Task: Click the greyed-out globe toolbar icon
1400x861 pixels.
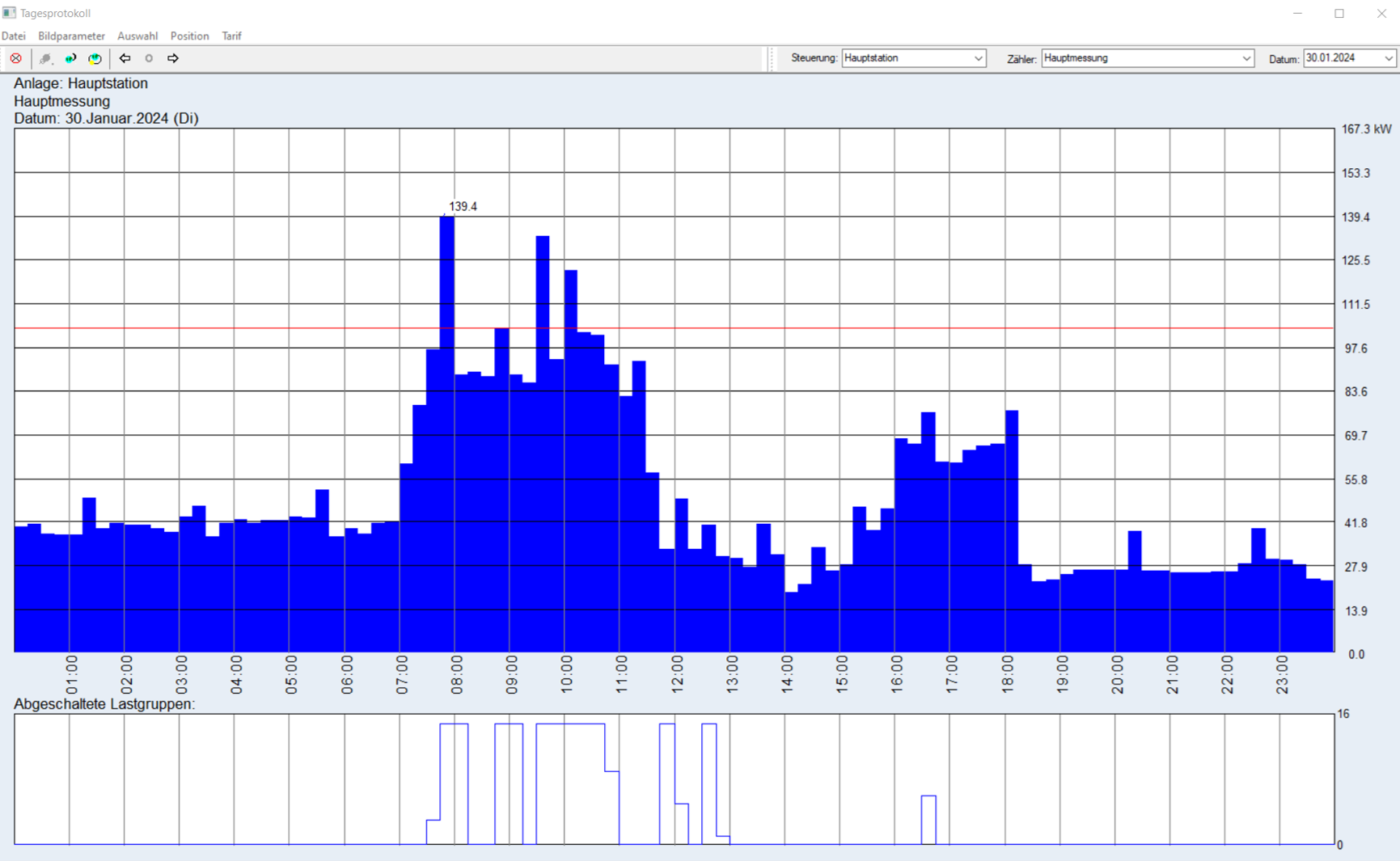Action: pyautogui.click(x=46, y=58)
